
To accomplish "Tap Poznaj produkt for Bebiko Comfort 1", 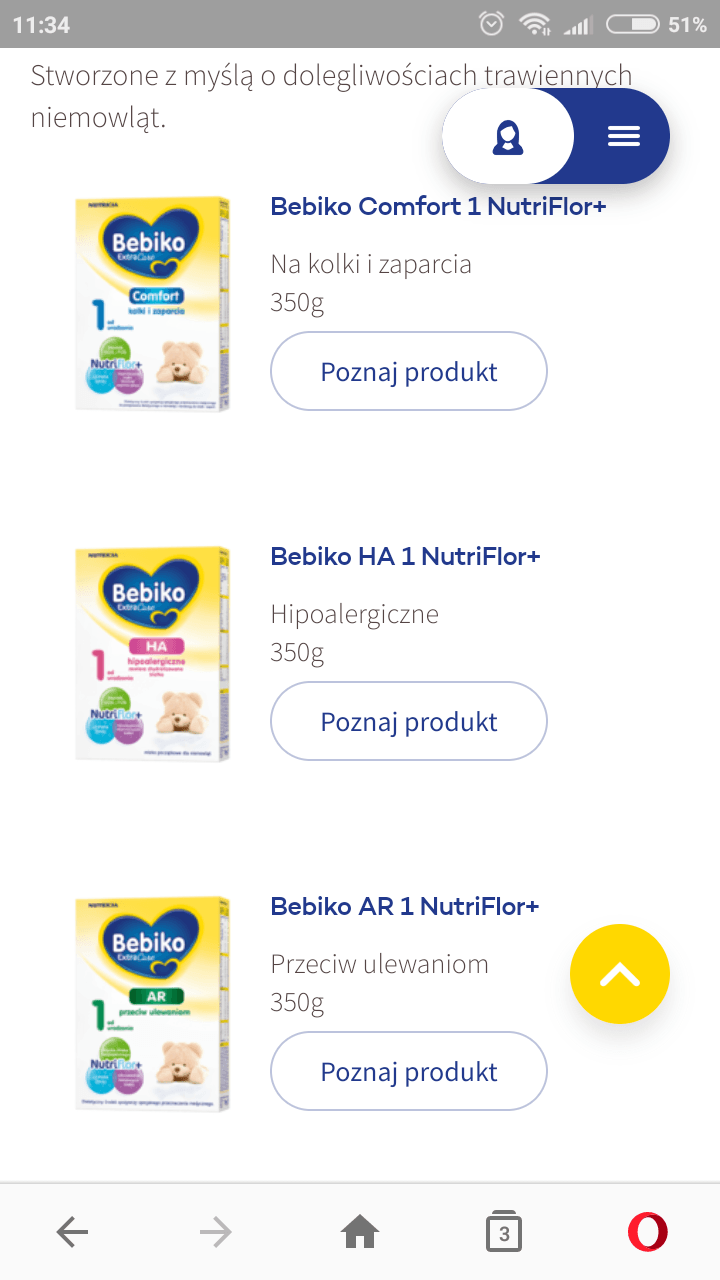I will (409, 372).
